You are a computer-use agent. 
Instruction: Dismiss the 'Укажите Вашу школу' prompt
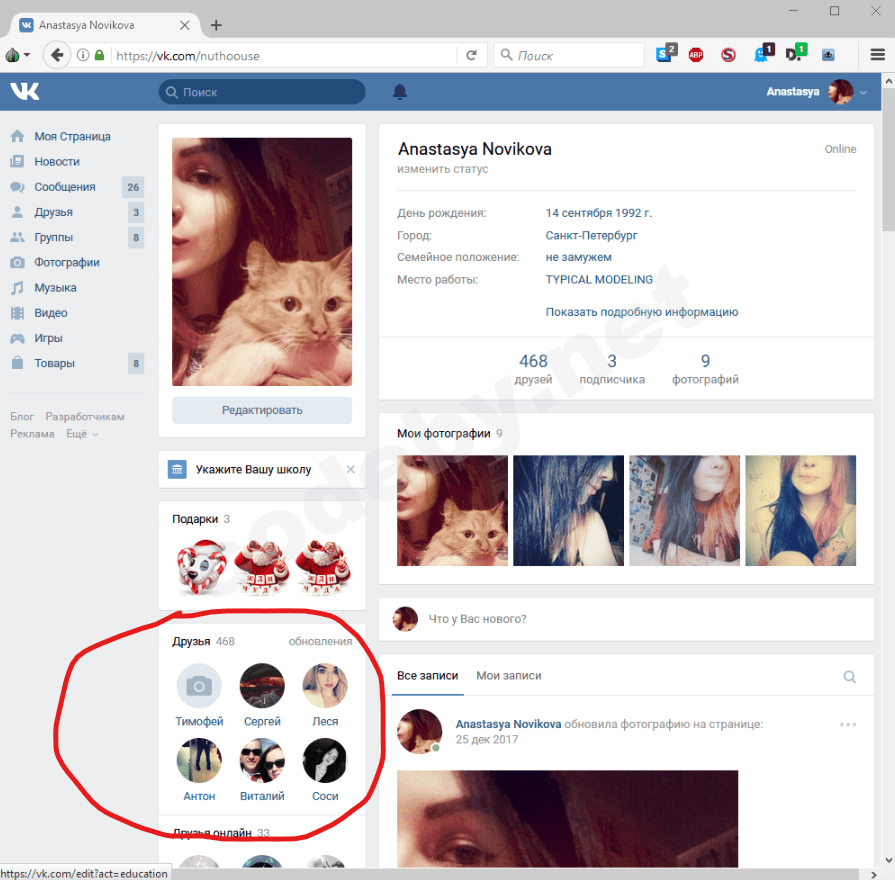(x=350, y=469)
